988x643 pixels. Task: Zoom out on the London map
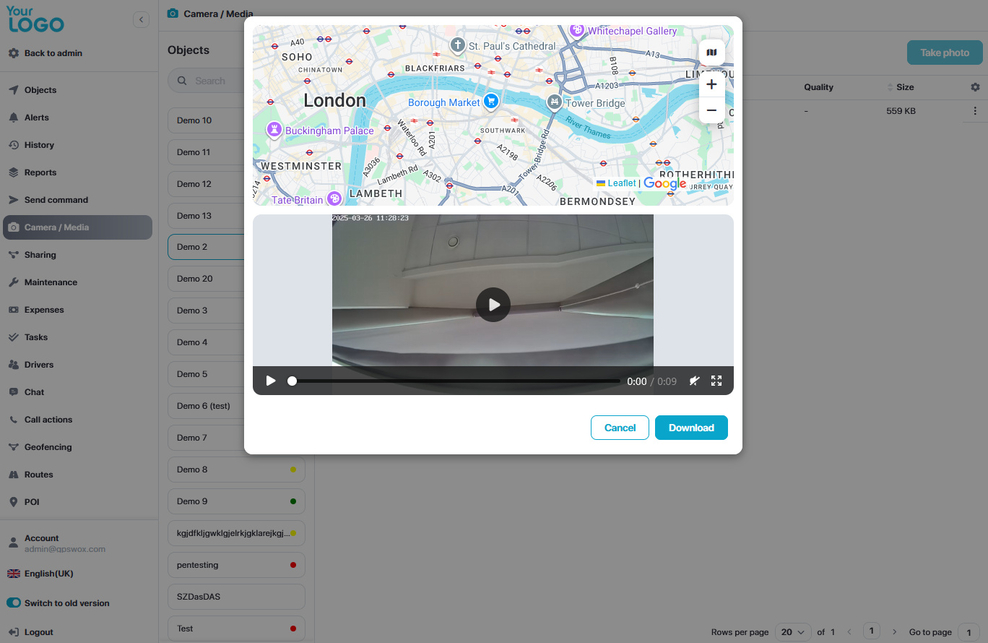click(x=711, y=110)
